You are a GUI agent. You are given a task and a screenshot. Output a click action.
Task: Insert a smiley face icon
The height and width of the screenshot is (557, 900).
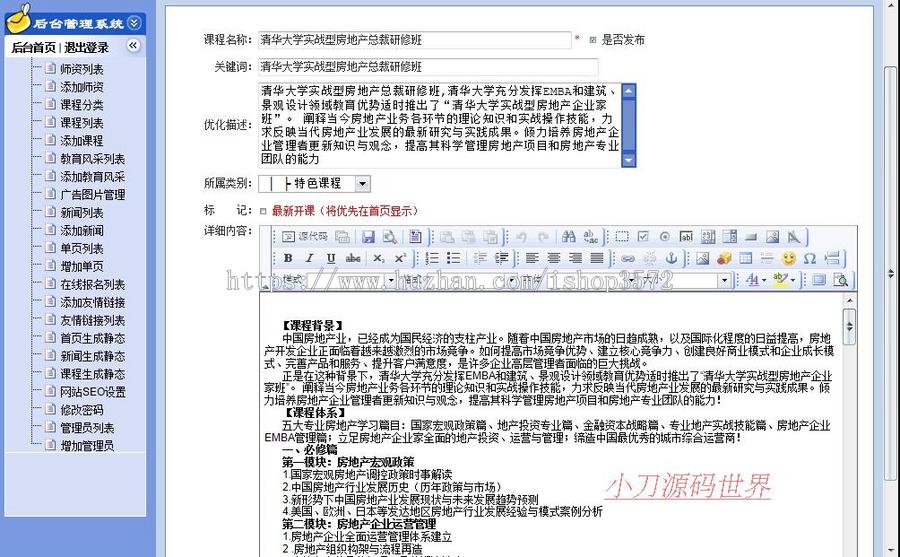click(789, 258)
